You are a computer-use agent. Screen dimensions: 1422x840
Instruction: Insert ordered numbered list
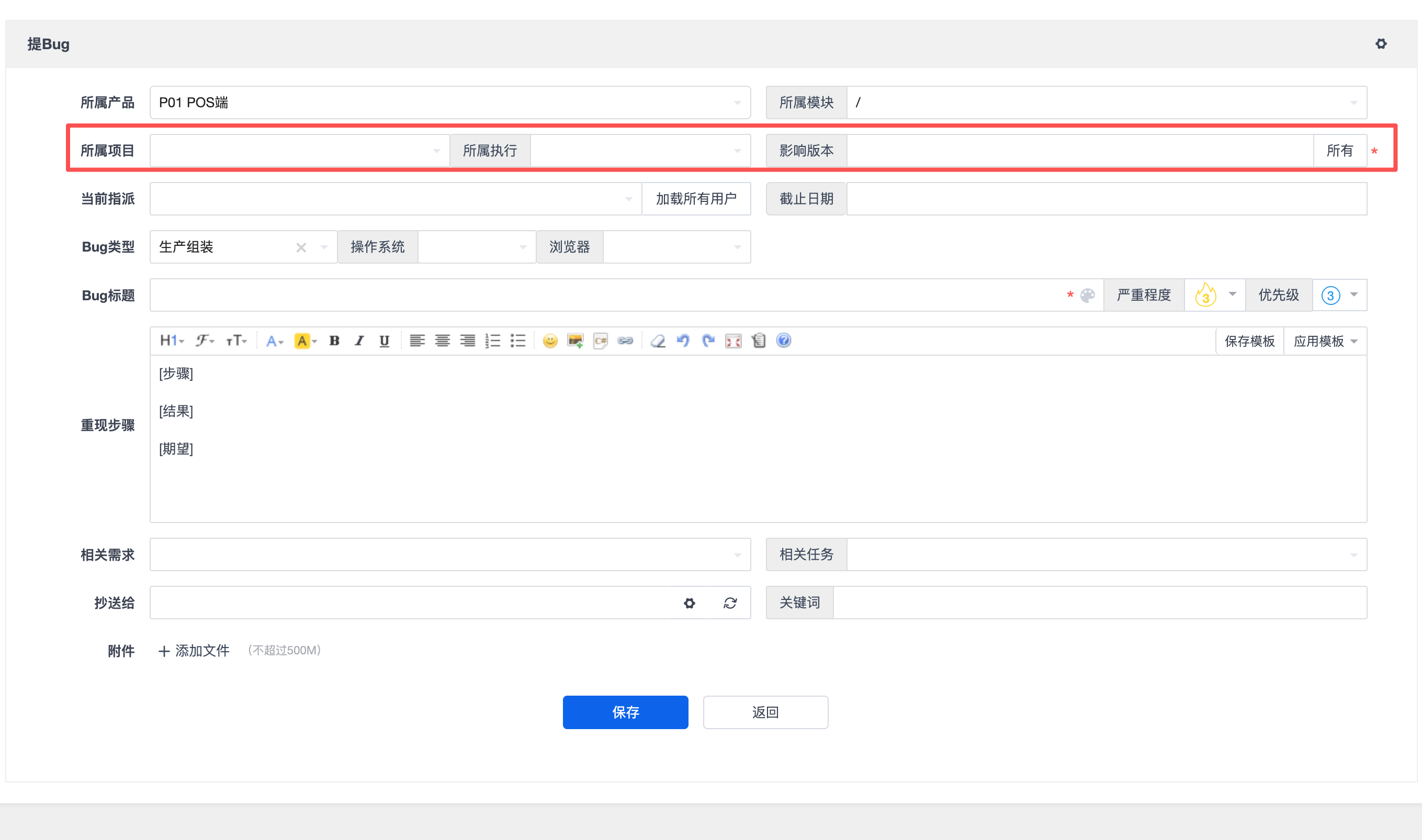[x=492, y=340]
